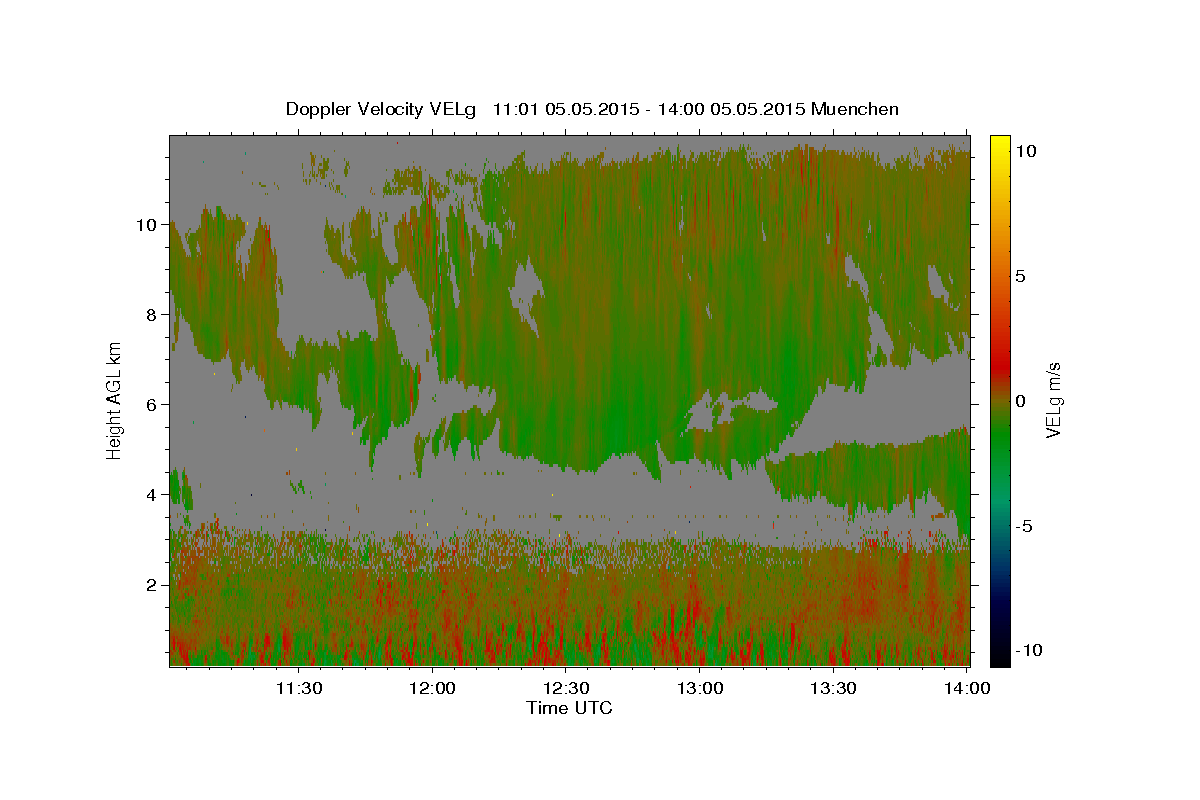This screenshot has width=1200, height=800.
Task: Pick the yellow top of the colorbar
Action: click(1000, 142)
